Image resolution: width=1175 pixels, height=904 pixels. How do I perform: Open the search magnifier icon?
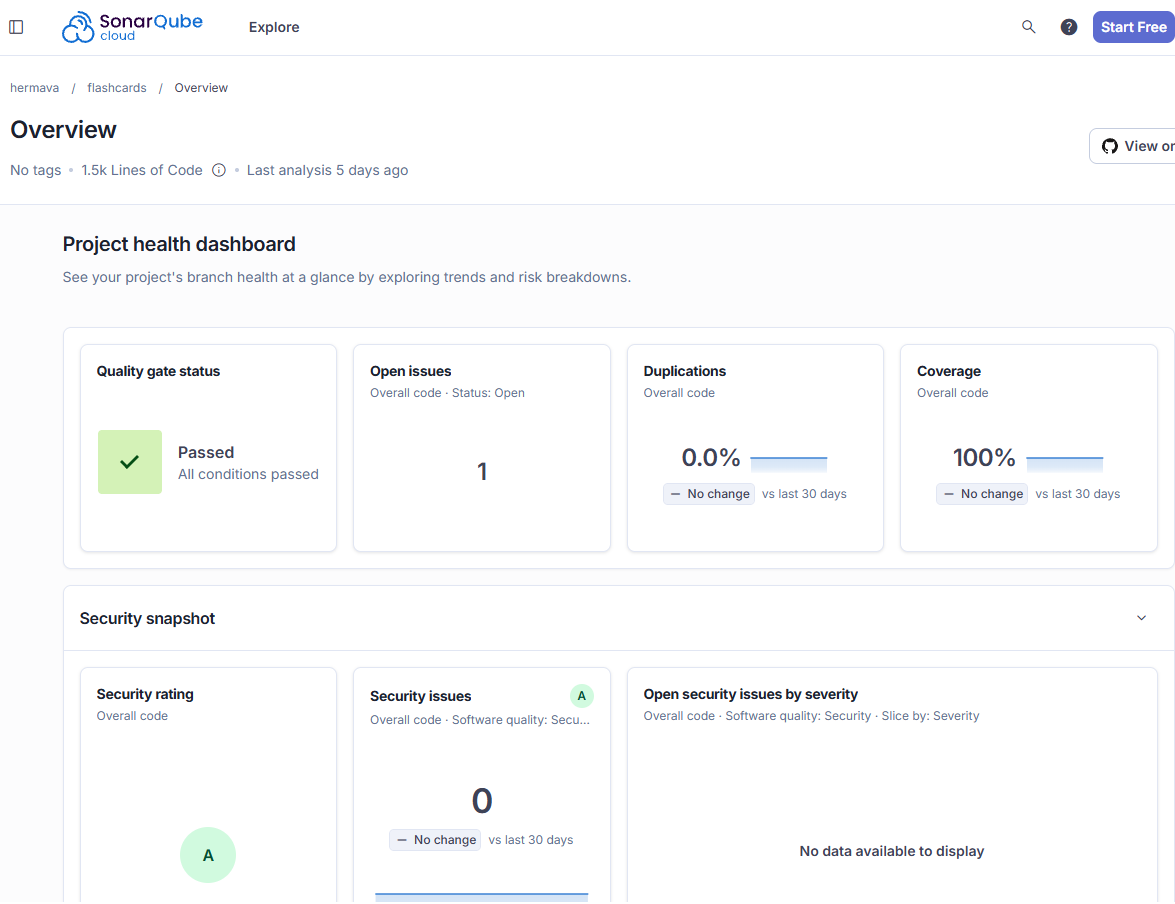tap(1028, 27)
